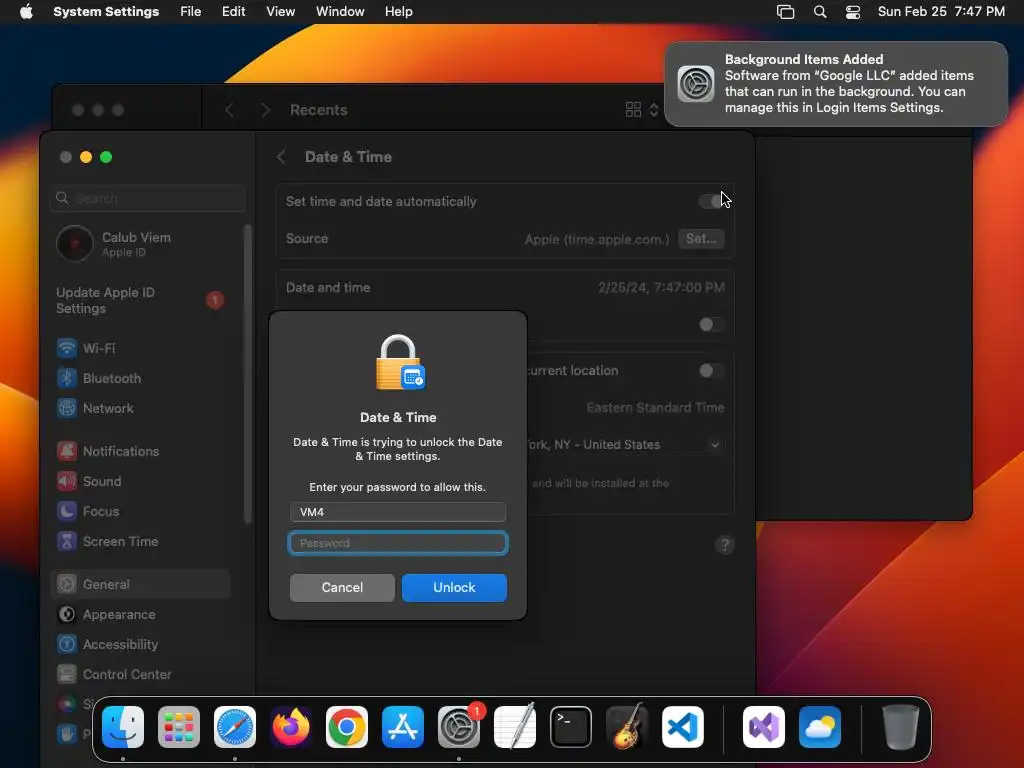Go back from Date & Time pane
The height and width of the screenshot is (768, 1024).
coord(281,157)
